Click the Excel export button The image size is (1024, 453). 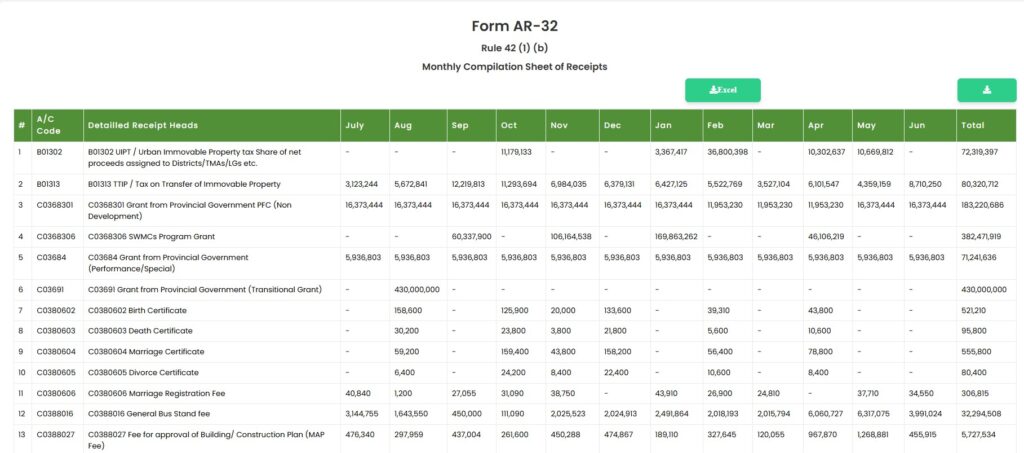(722, 90)
